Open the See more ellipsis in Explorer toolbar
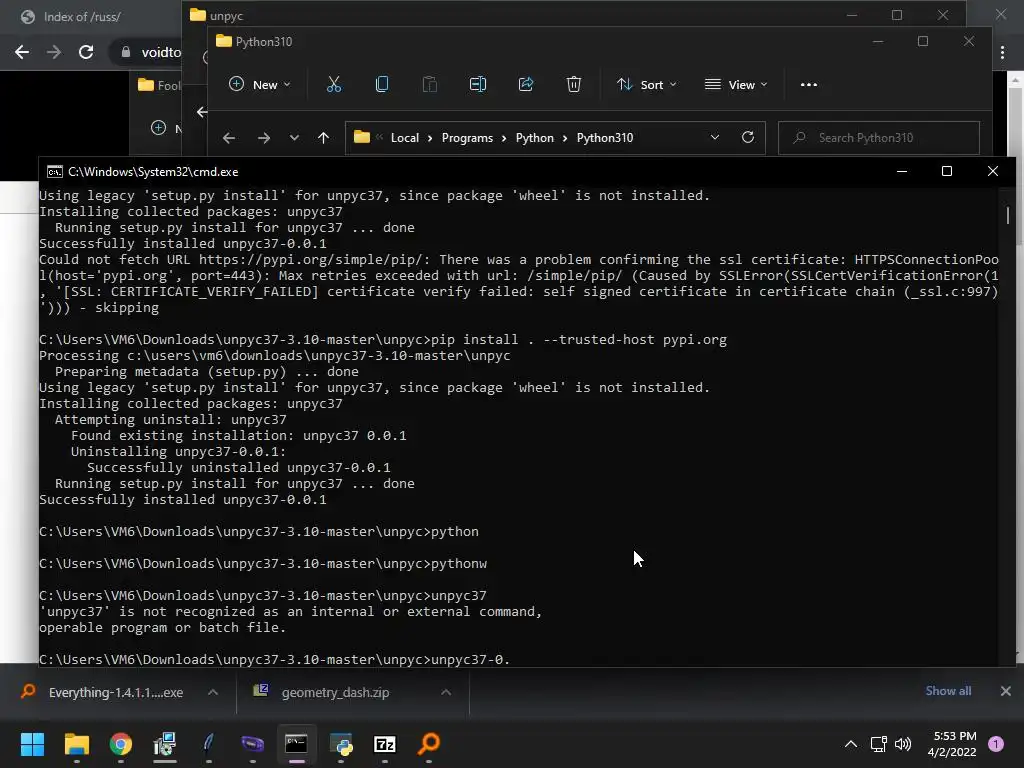This screenshot has width=1024, height=768. click(x=808, y=84)
